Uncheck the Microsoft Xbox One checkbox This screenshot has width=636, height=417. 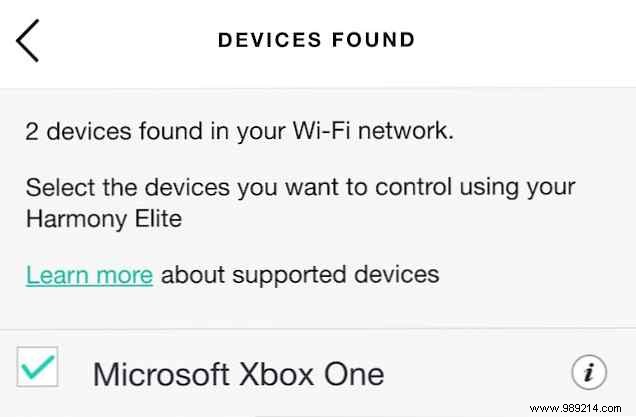click(x=37, y=368)
